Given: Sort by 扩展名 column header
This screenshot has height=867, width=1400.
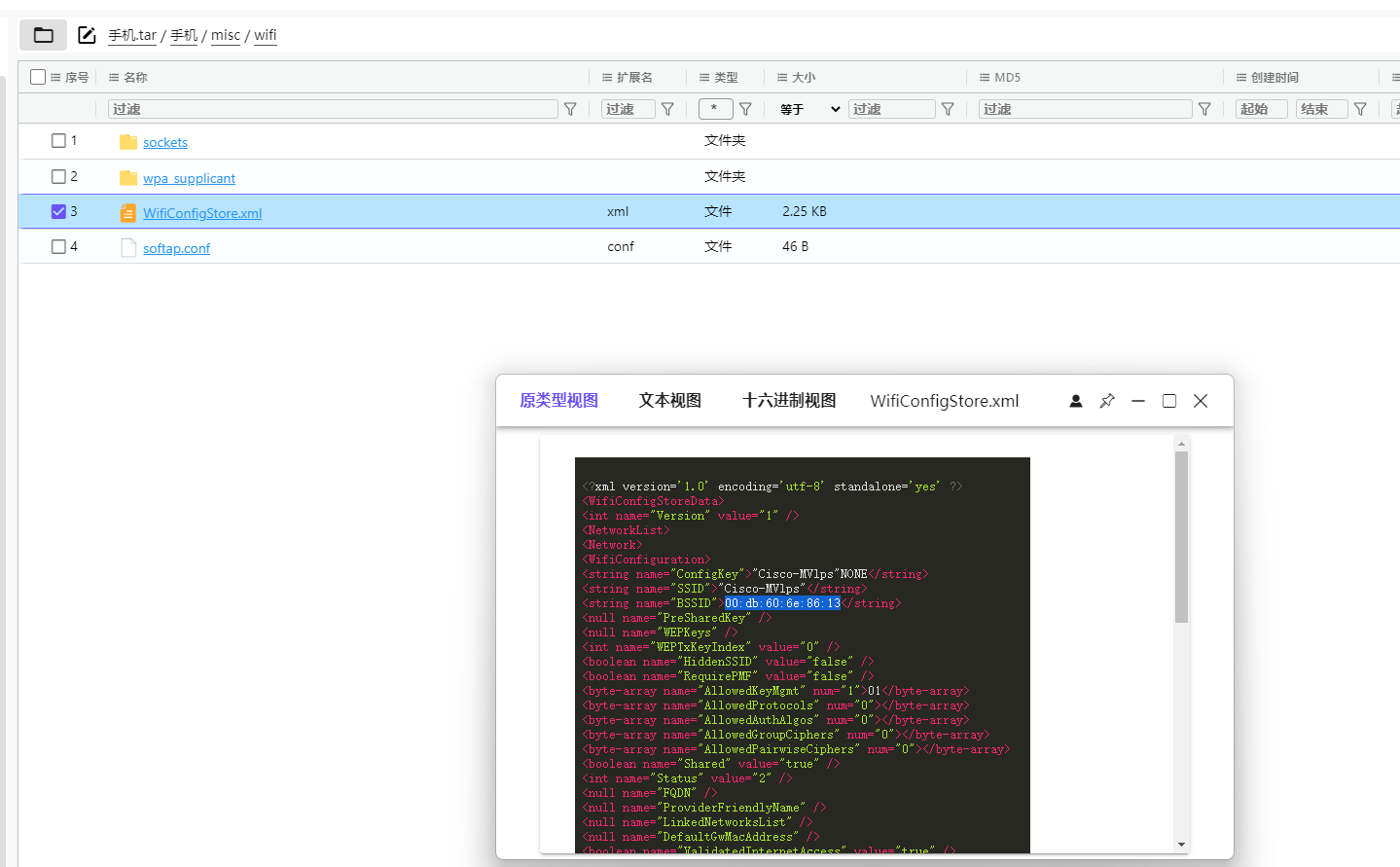Looking at the screenshot, I should (x=634, y=77).
